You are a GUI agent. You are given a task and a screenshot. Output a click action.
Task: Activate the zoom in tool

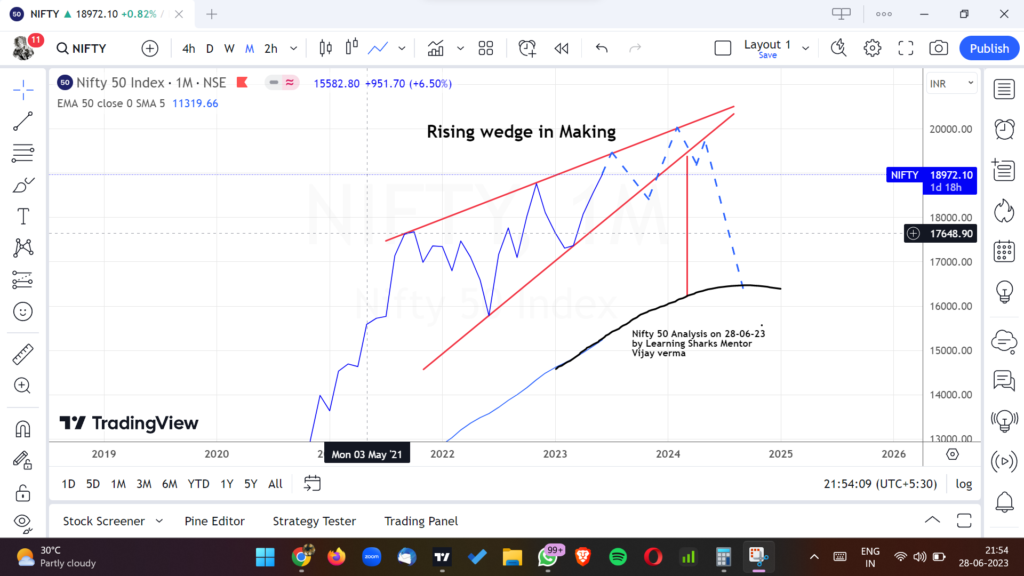click(23, 385)
